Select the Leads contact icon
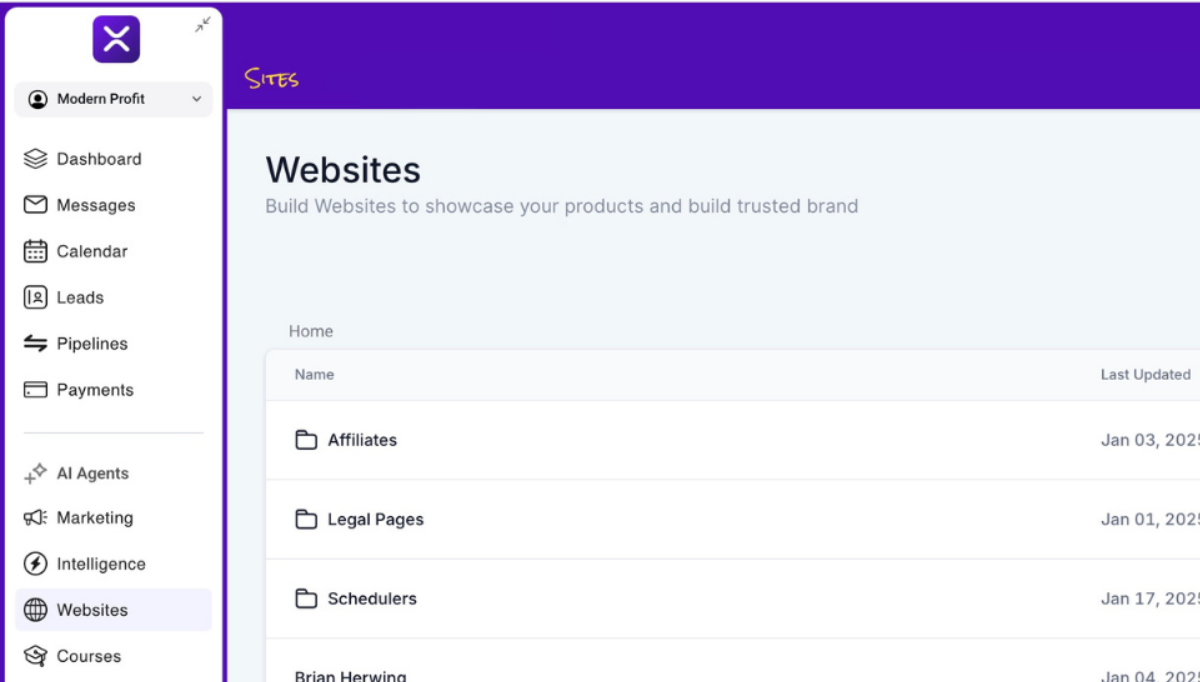This screenshot has width=1200, height=682. click(36, 297)
